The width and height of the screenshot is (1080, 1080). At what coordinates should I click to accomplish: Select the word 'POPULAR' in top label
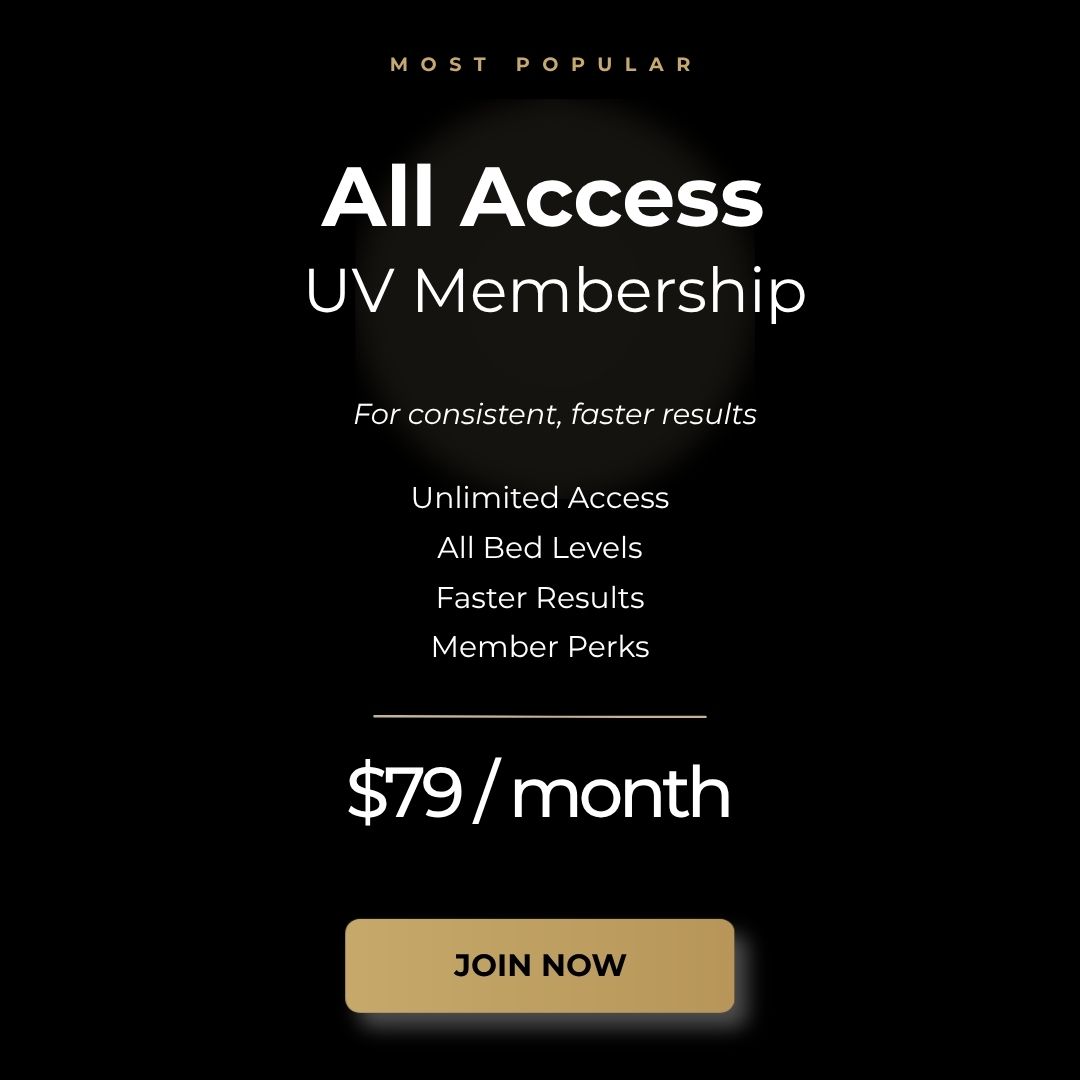click(x=604, y=65)
